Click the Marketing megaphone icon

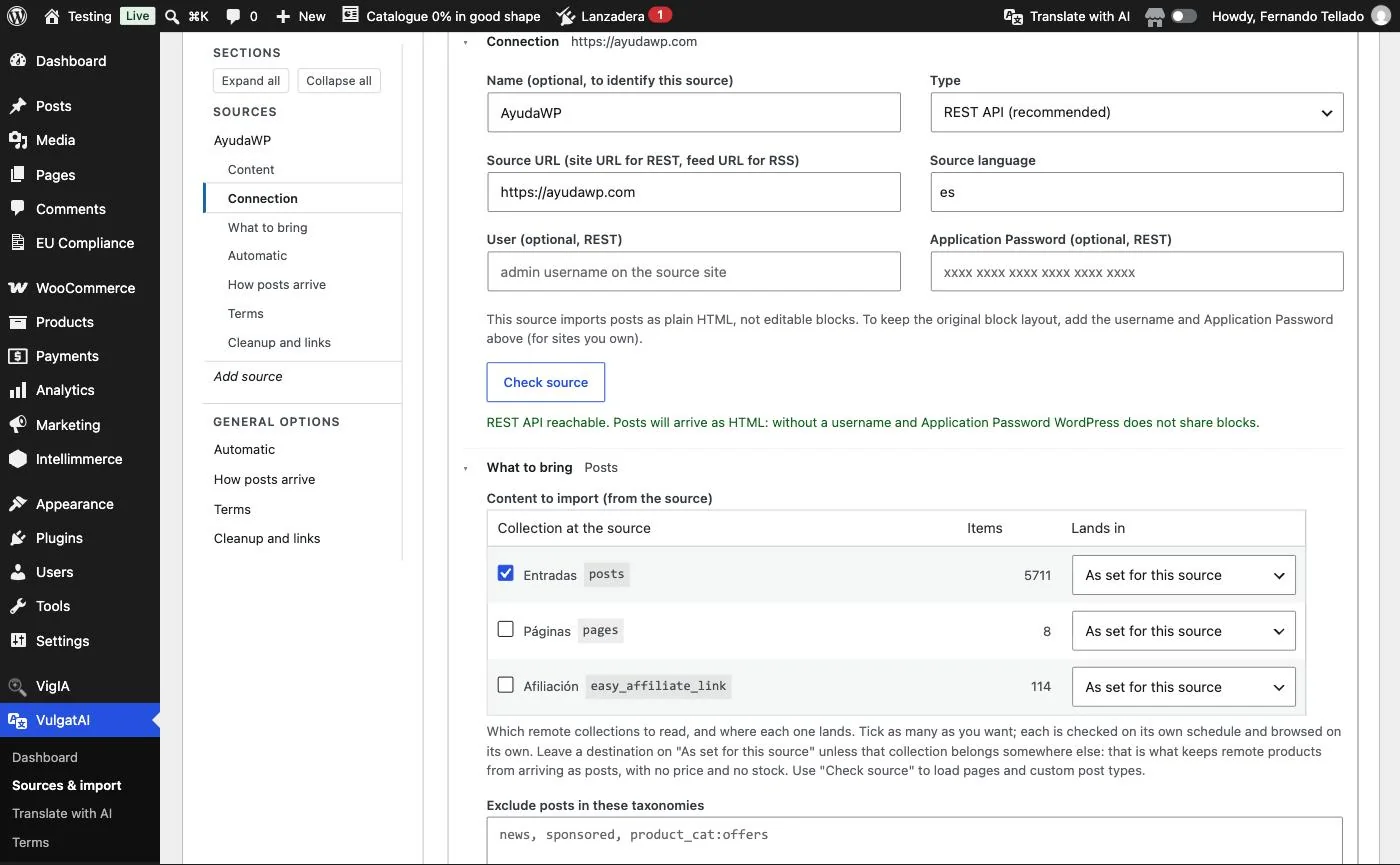[x=18, y=425]
